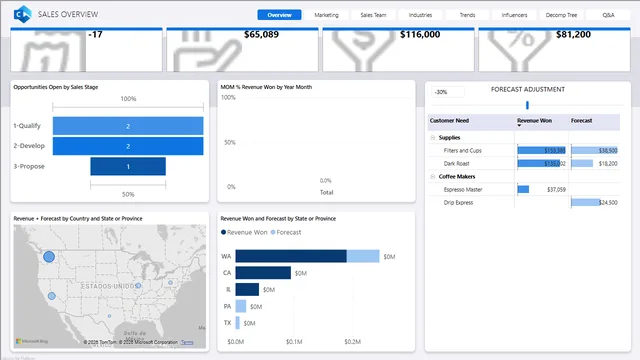
Task: Click the Microsoft Bing logo on map
Action: point(32,341)
